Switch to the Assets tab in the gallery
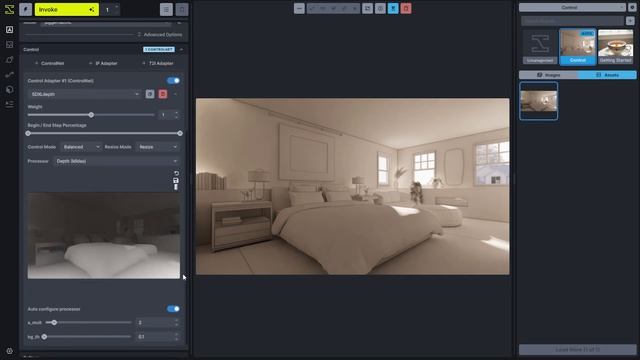 pyautogui.click(x=607, y=75)
